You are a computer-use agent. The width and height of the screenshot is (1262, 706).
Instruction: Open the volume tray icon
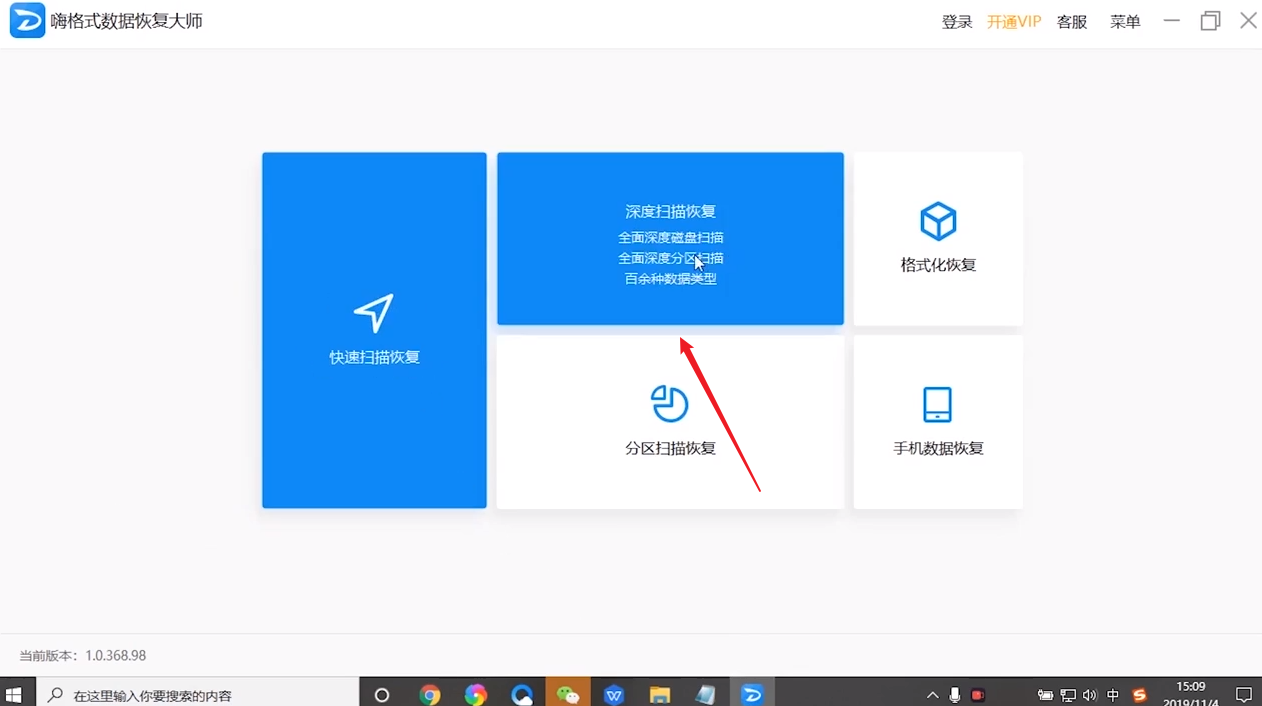[1089, 695]
